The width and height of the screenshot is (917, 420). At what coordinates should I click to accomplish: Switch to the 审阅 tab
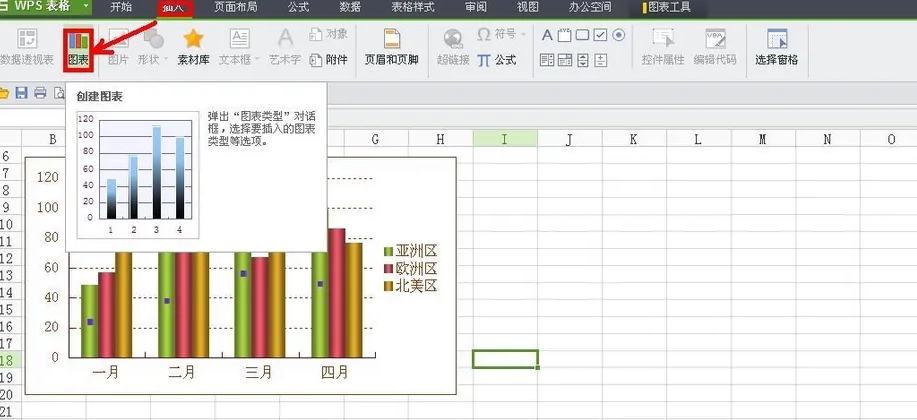point(476,7)
